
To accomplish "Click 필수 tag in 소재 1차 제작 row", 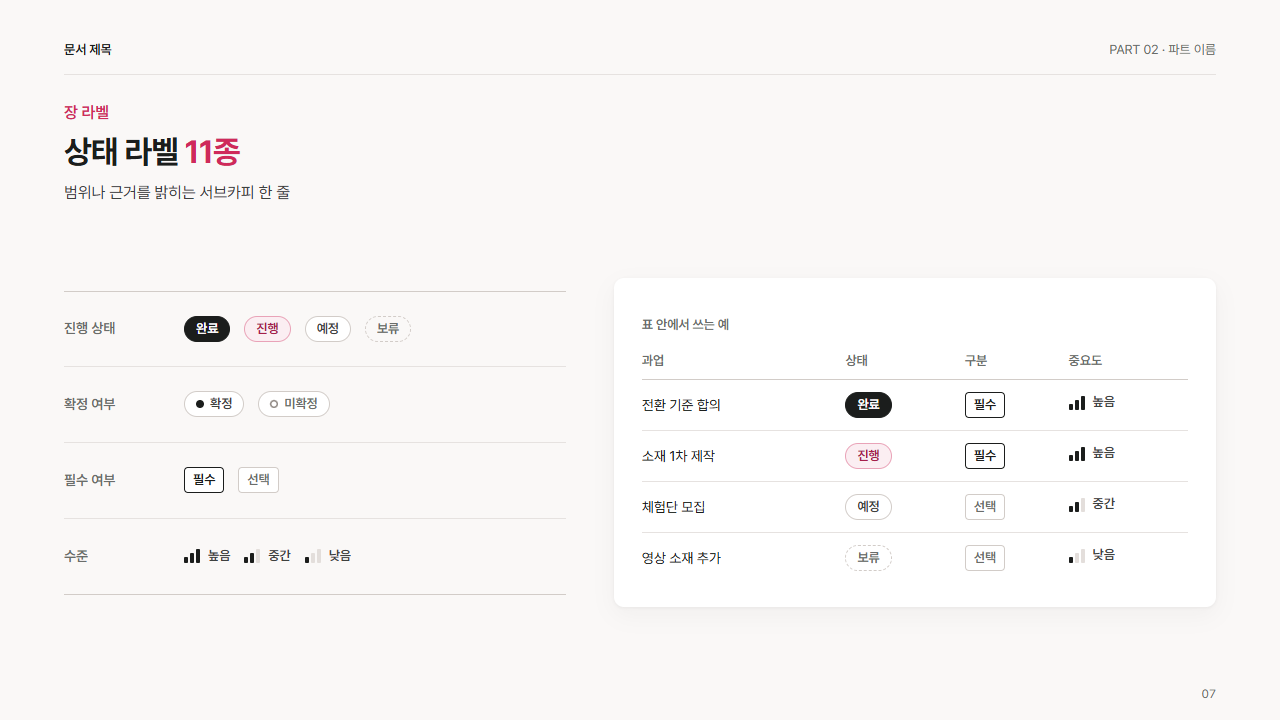I will point(985,456).
